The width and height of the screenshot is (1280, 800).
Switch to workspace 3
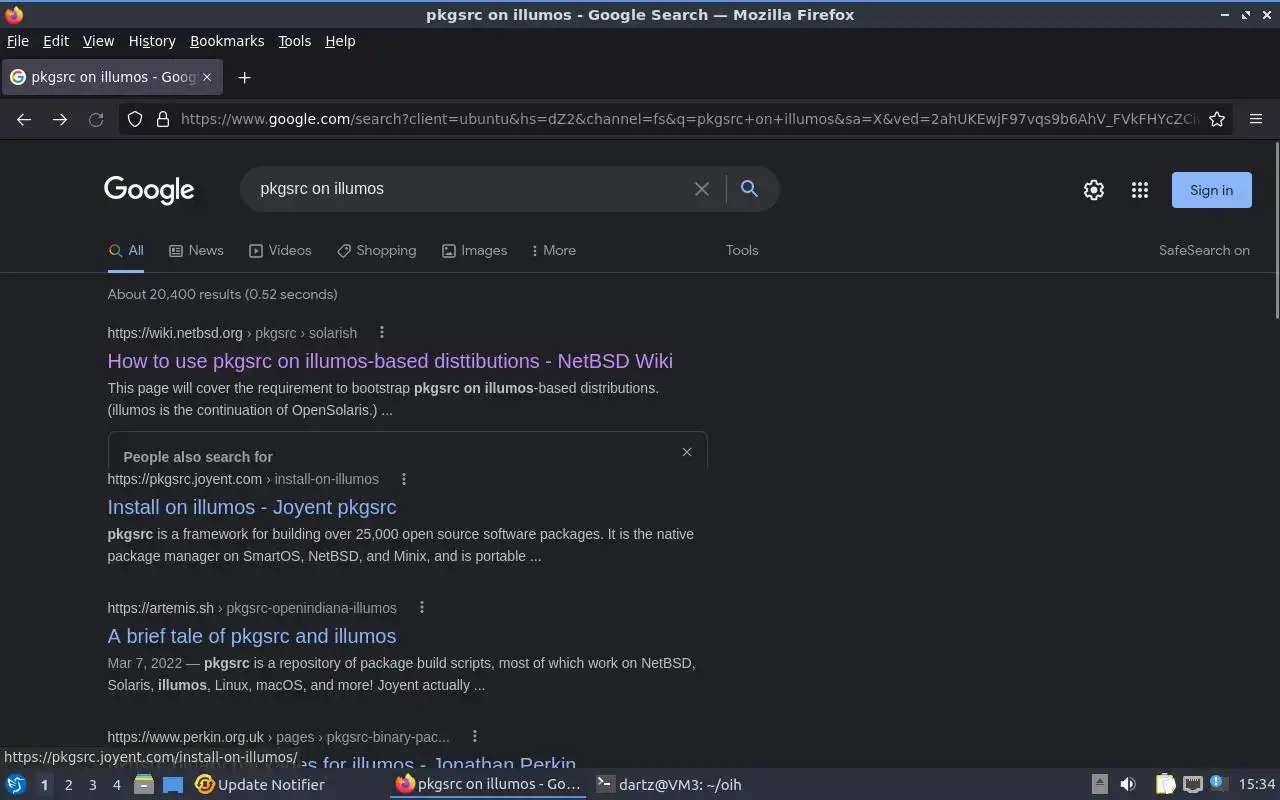coord(92,784)
